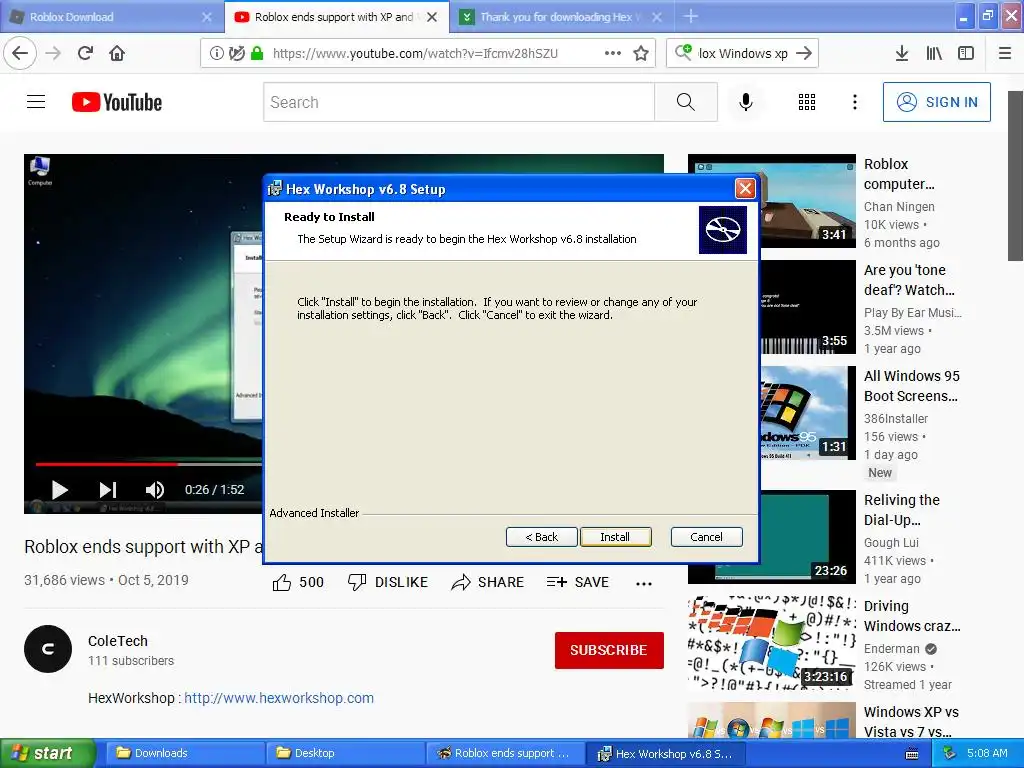Open a new browser tab
The height and width of the screenshot is (768, 1024).
click(x=690, y=16)
